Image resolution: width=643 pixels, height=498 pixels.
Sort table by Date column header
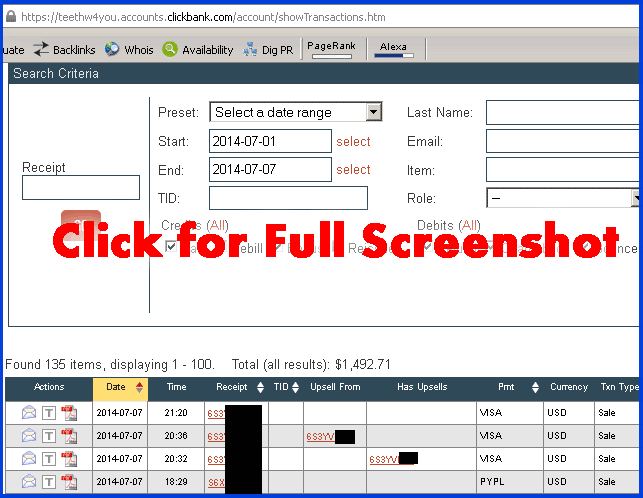[119, 387]
